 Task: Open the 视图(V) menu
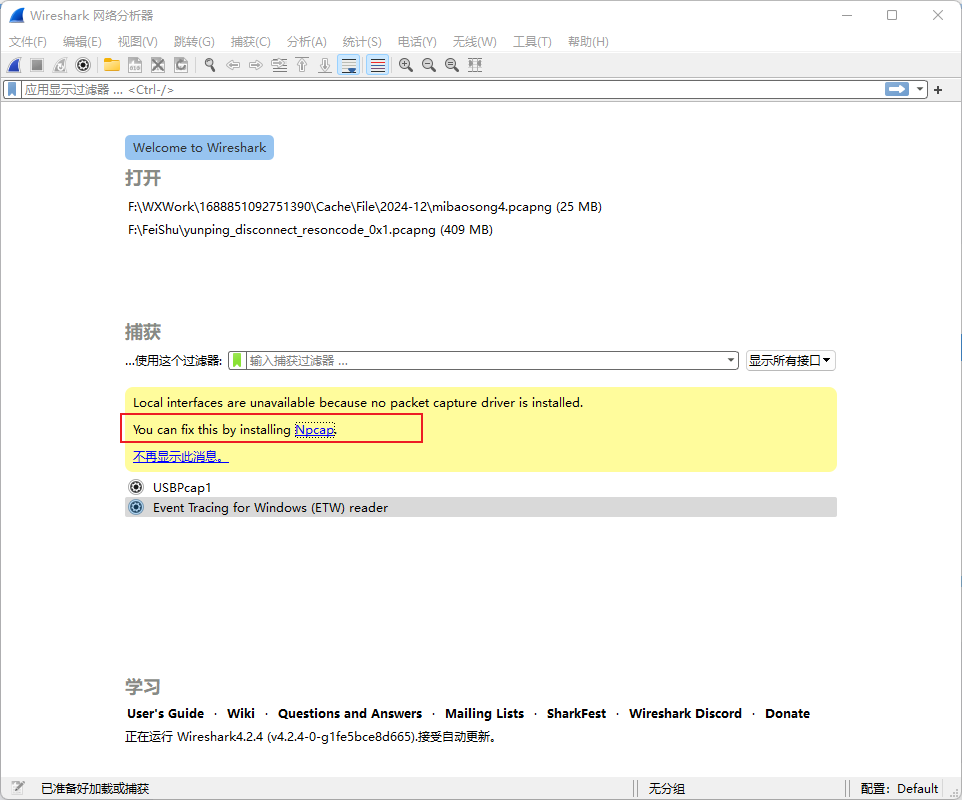tap(137, 42)
